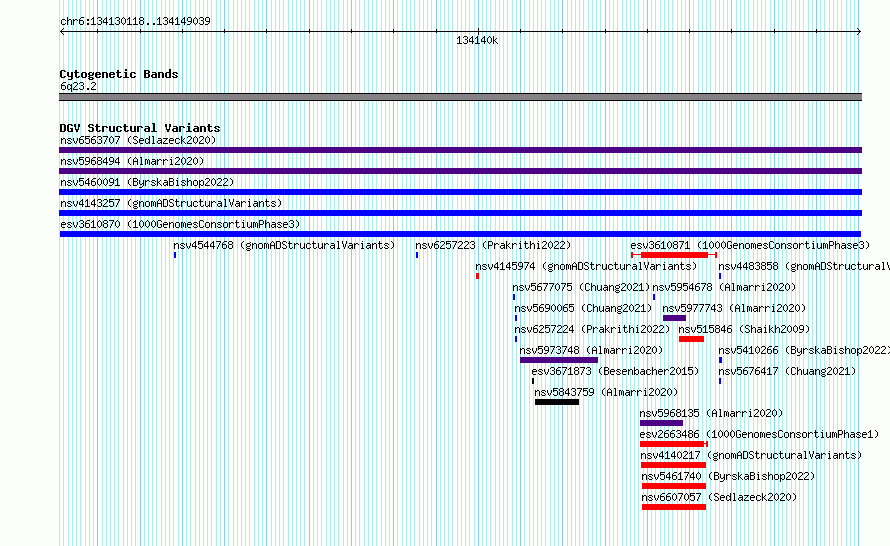The width and height of the screenshot is (890, 546).
Task: Open nsv6257224 (Prakrithi2022) label
Action: (x=592, y=329)
